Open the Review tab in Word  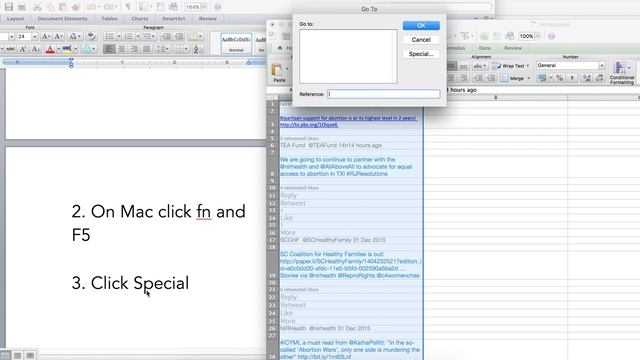[x=207, y=19]
